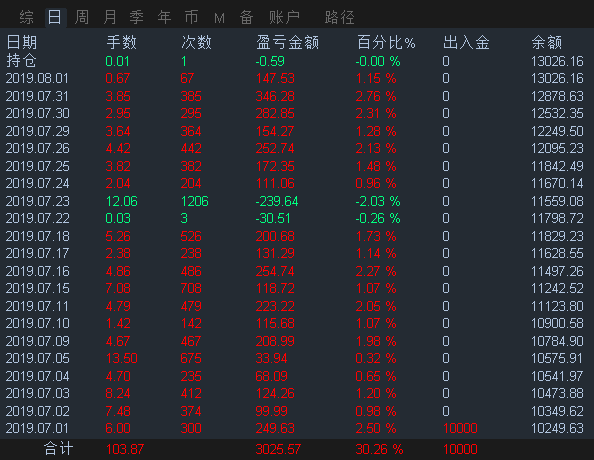Click the 10000 total deposit value
594x460 pixels.
[460, 449]
